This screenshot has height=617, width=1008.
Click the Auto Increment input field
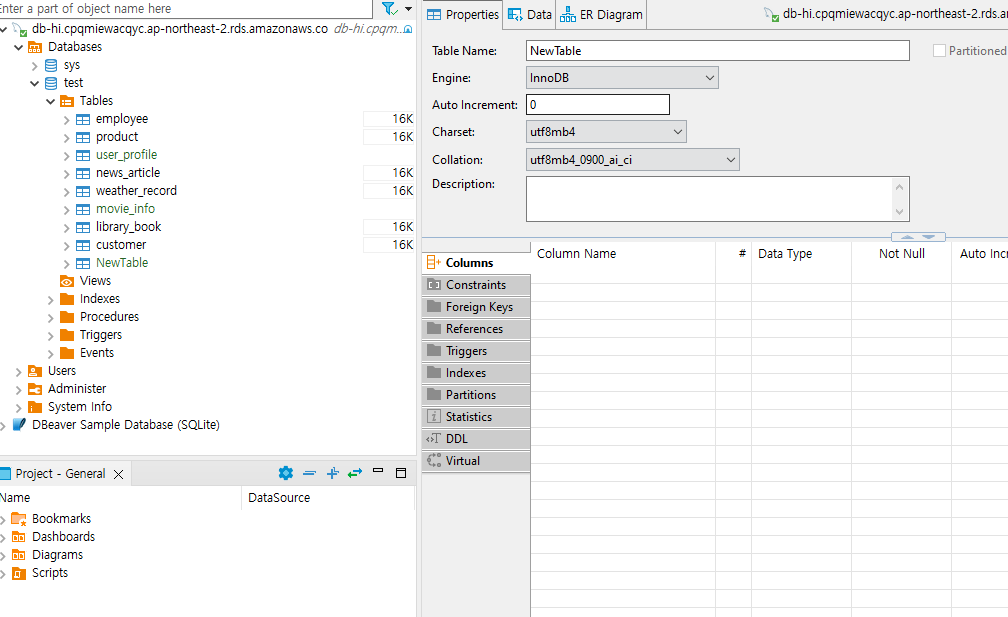point(598,105)
